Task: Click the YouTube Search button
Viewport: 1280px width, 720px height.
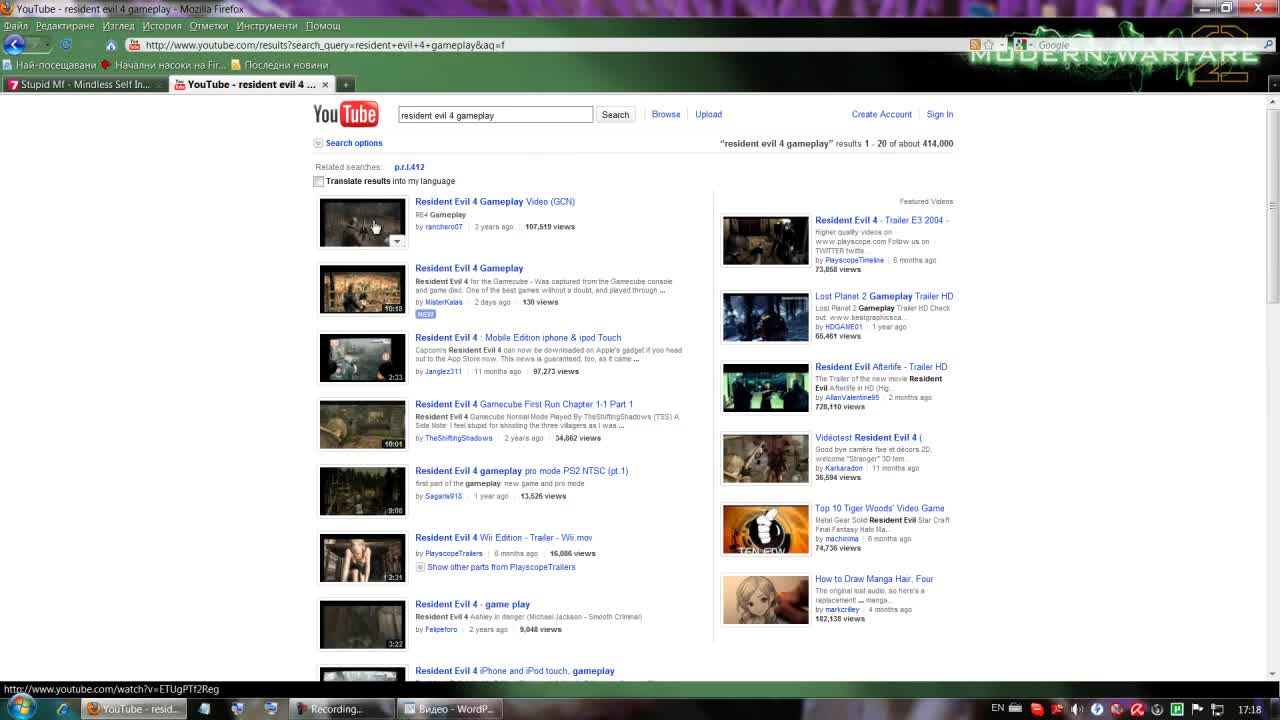Action: (615, 115)
